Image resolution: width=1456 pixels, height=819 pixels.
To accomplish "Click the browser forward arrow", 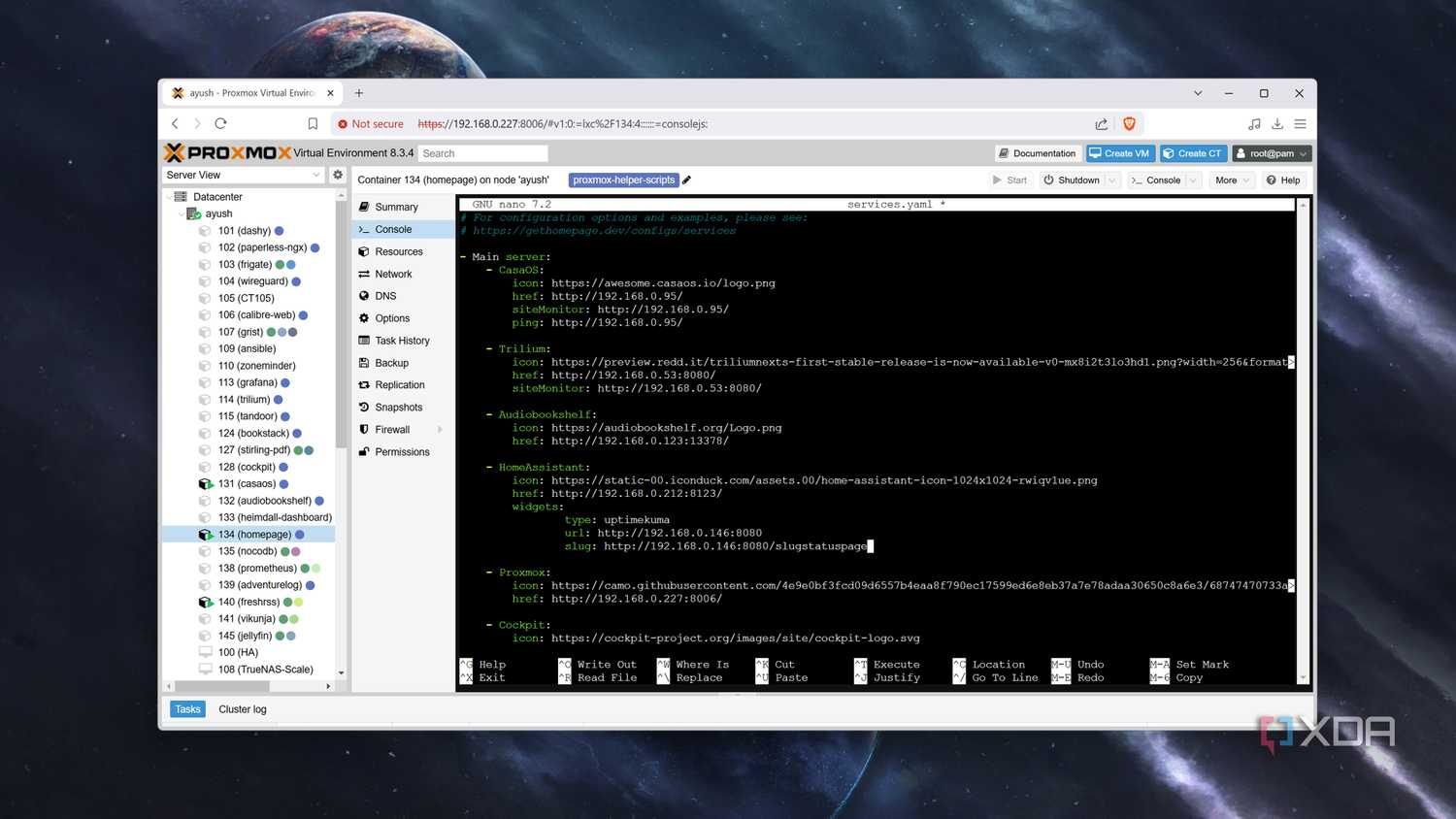I will coord(197,123).
